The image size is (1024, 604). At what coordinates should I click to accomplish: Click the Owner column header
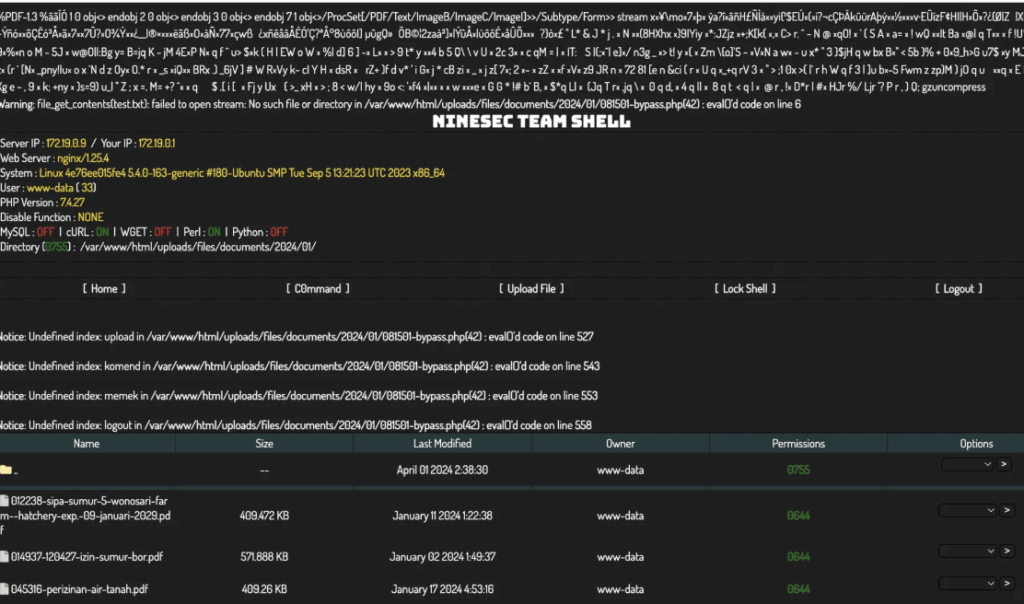pyautogui.click(x=620, y=443)
